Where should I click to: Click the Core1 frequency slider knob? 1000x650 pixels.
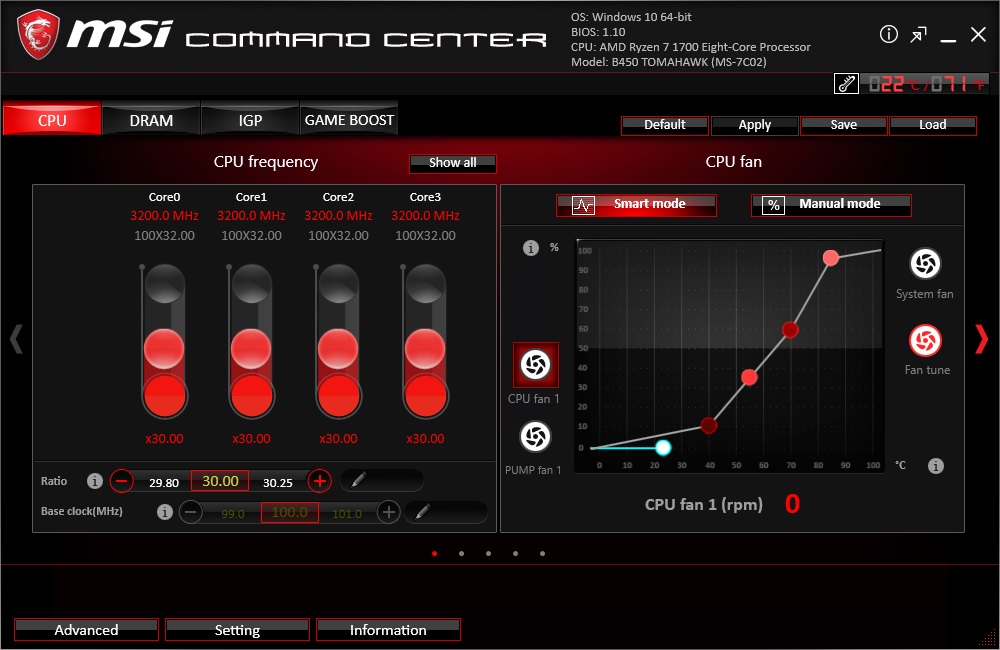pos(251,348)
